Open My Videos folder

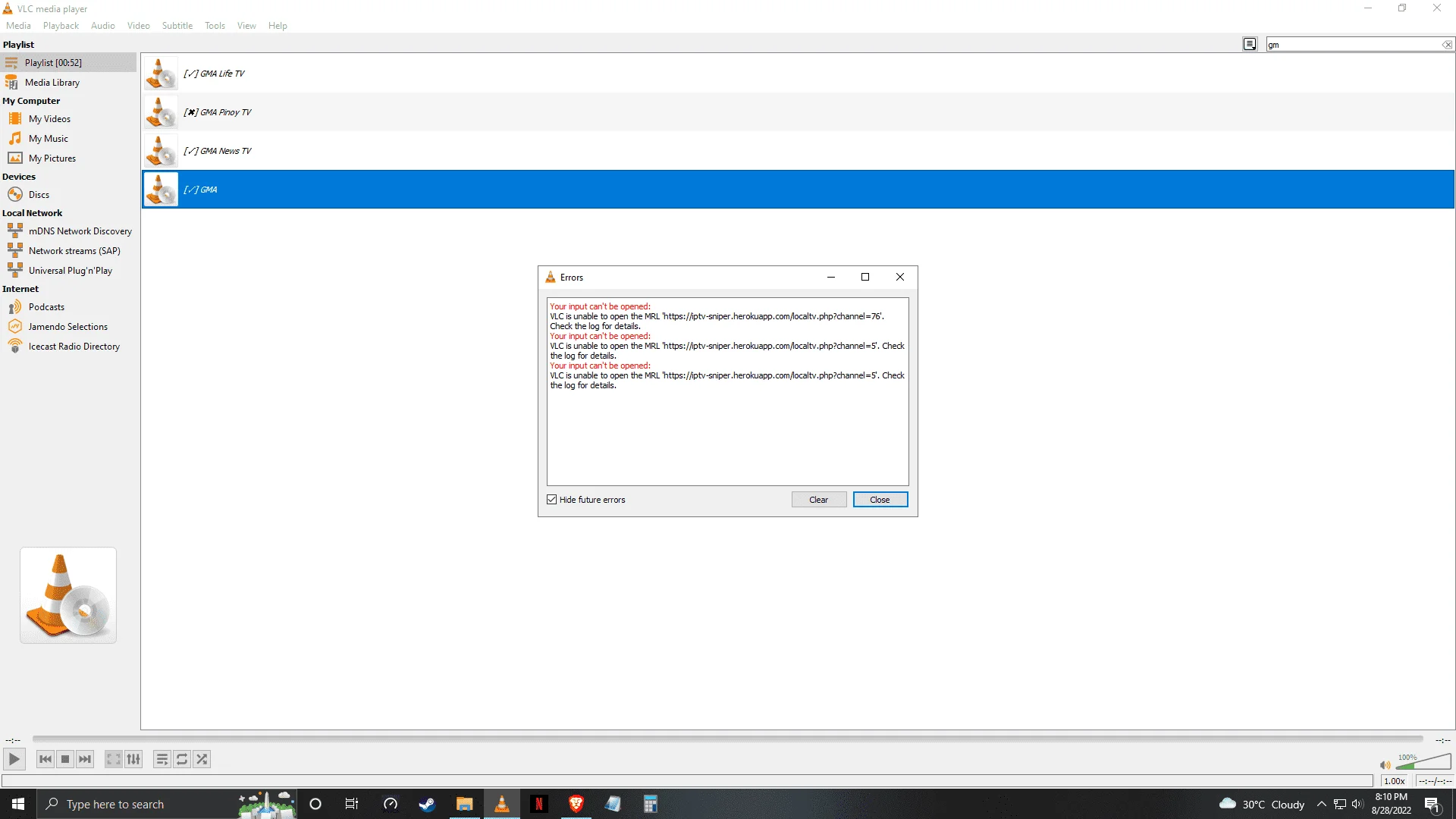click(x=68, y=119)
